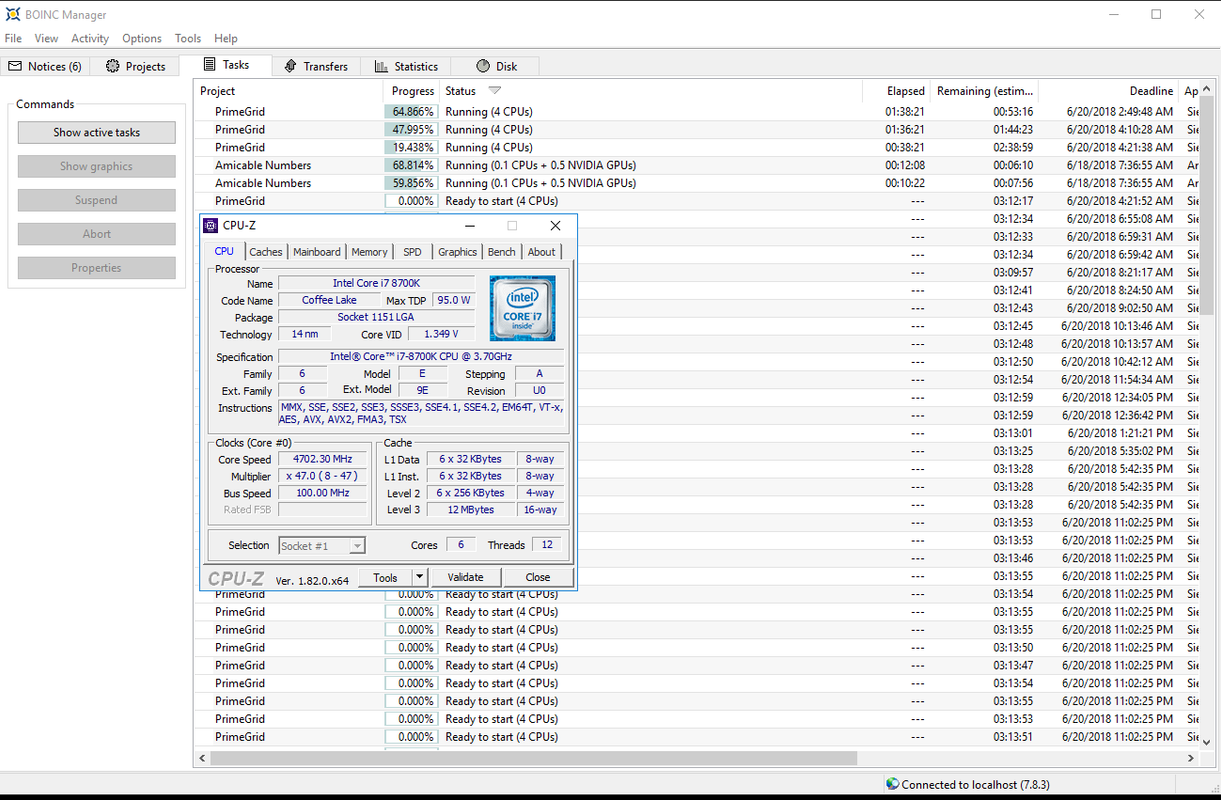Click the Intel Core i7 8700K name field
This screenshot has height=800, width=1221.
click(x=376, y=284)
